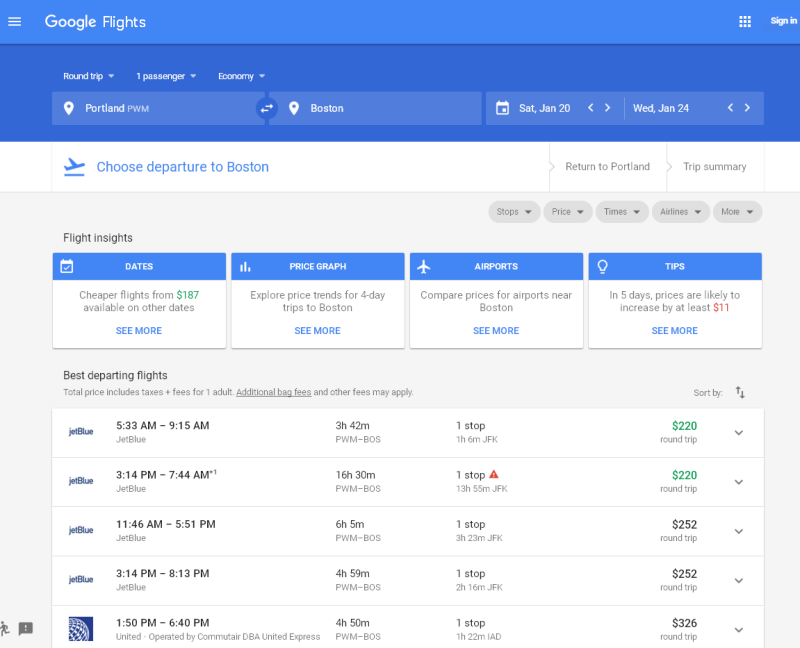The width and height of the screenshot is (800, 648).
Task: Select the $326 United flight price
Action: point(684,623)
